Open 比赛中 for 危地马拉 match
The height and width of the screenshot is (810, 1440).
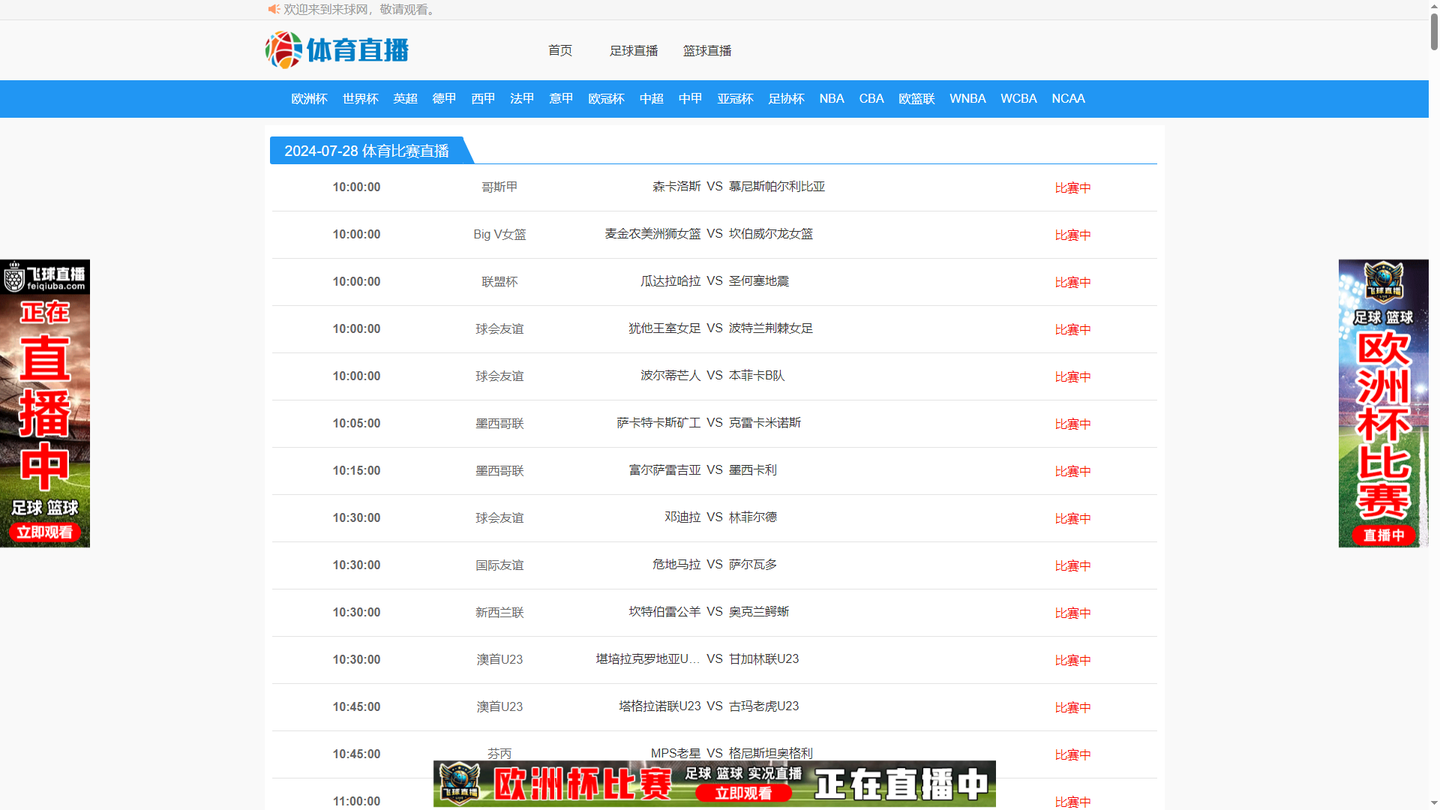1072,566
